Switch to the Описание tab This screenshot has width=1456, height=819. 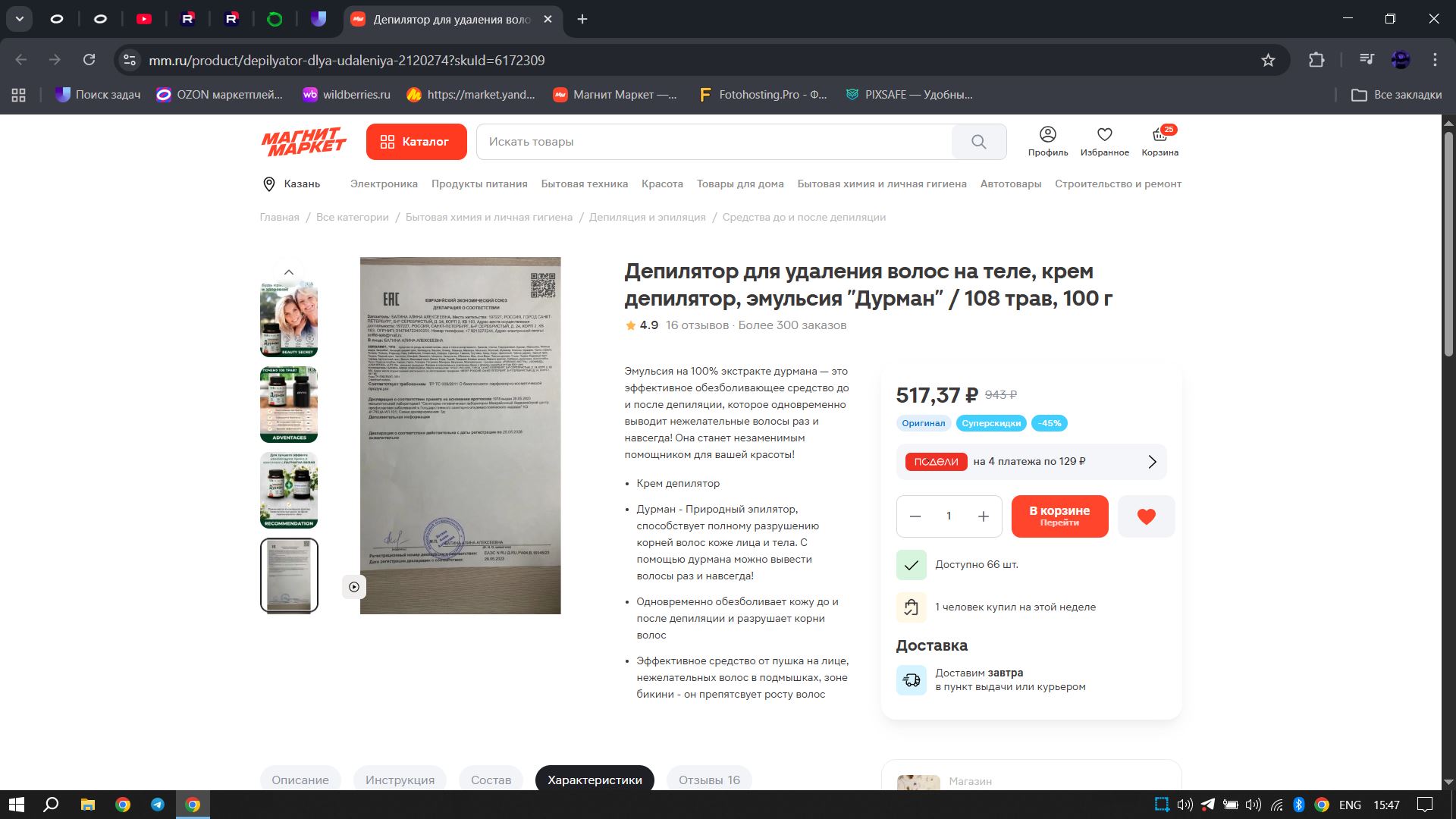[300, 780]
